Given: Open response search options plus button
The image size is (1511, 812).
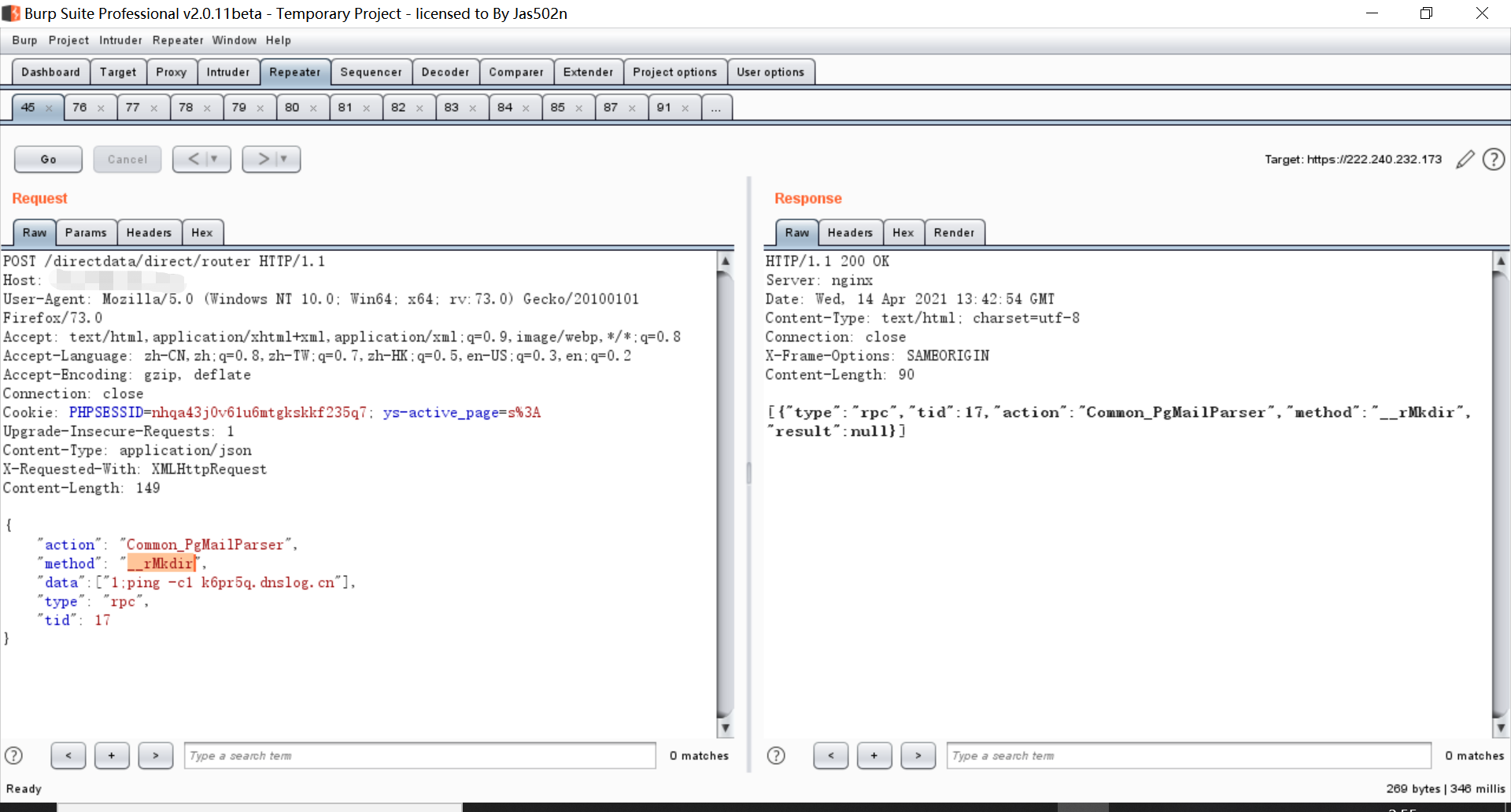Looking at the screenshot, I should pos(874,755).
